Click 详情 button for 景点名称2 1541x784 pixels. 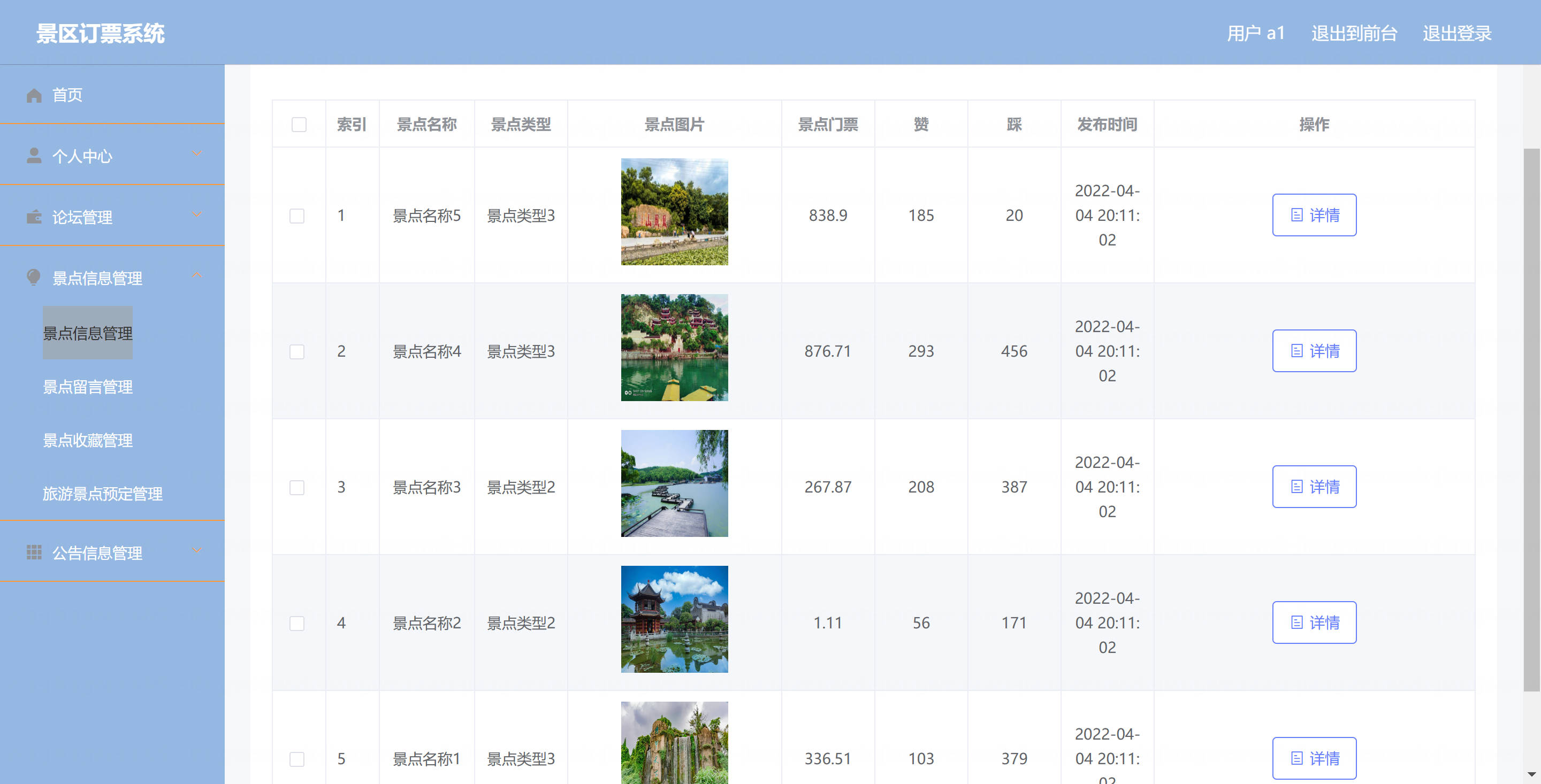[x=1314, y=622]
